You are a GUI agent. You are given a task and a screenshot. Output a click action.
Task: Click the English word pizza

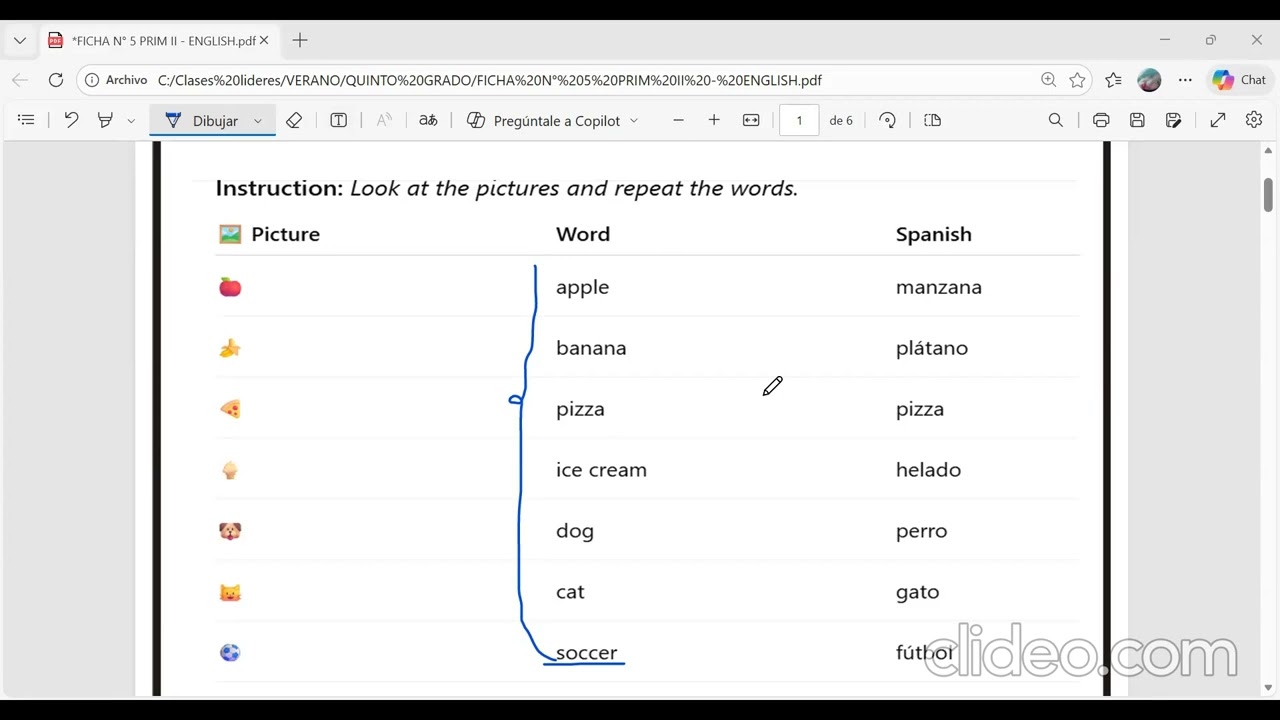[x=580, y=410]
